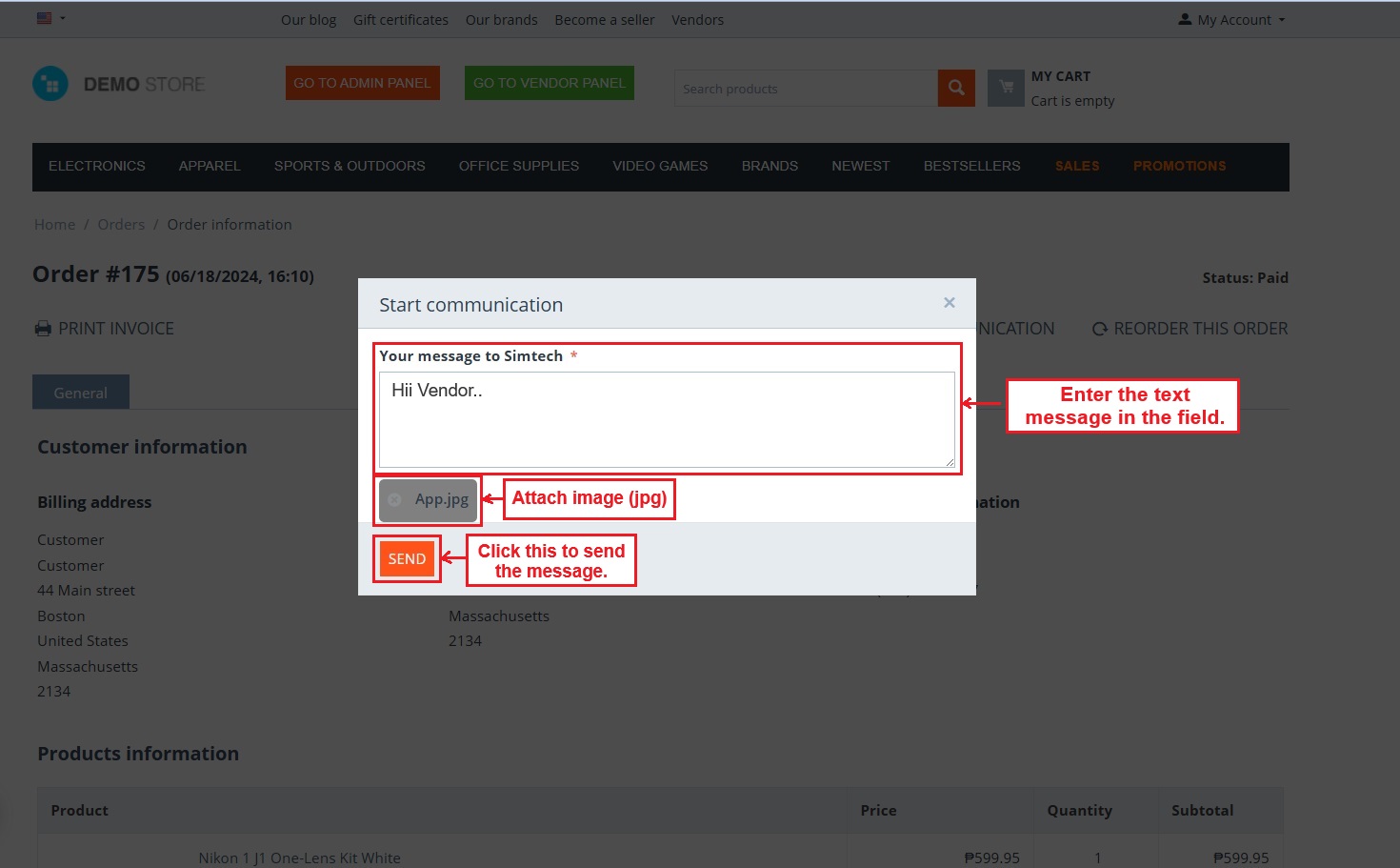Select the General tab
1400x868 pixels.
click(x=81, y=393)
